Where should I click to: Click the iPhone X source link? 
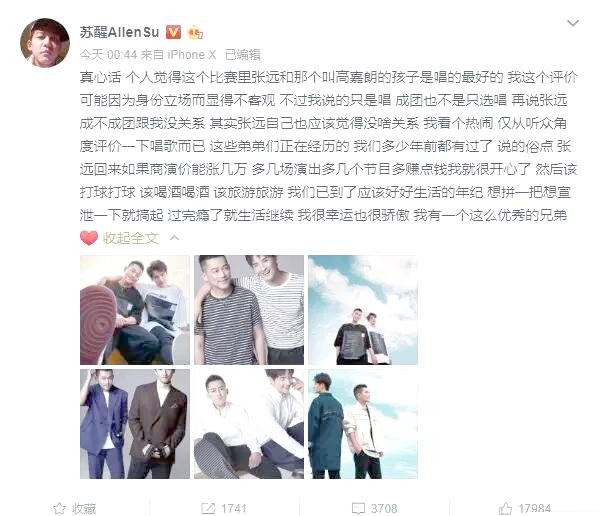(192, 55)
